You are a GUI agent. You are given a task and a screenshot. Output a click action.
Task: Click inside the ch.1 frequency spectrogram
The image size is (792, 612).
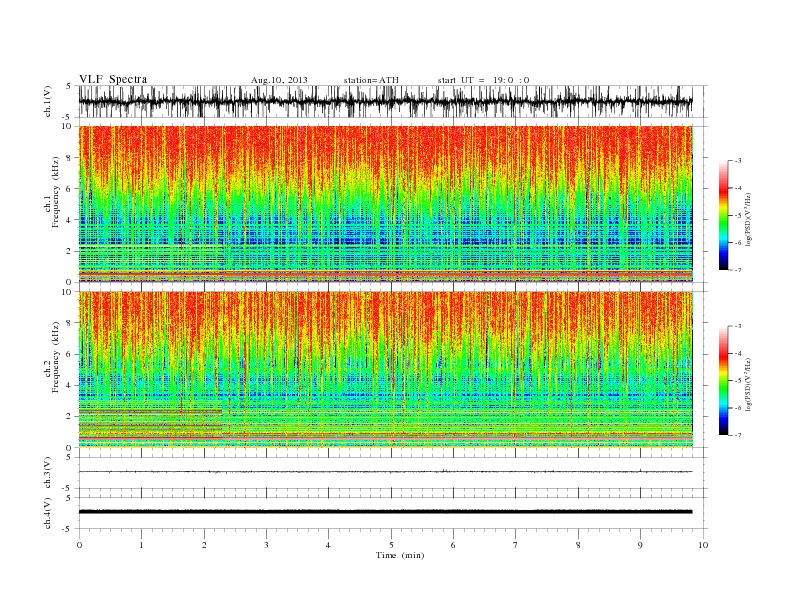pyautogui.click(x=385, y=204)
